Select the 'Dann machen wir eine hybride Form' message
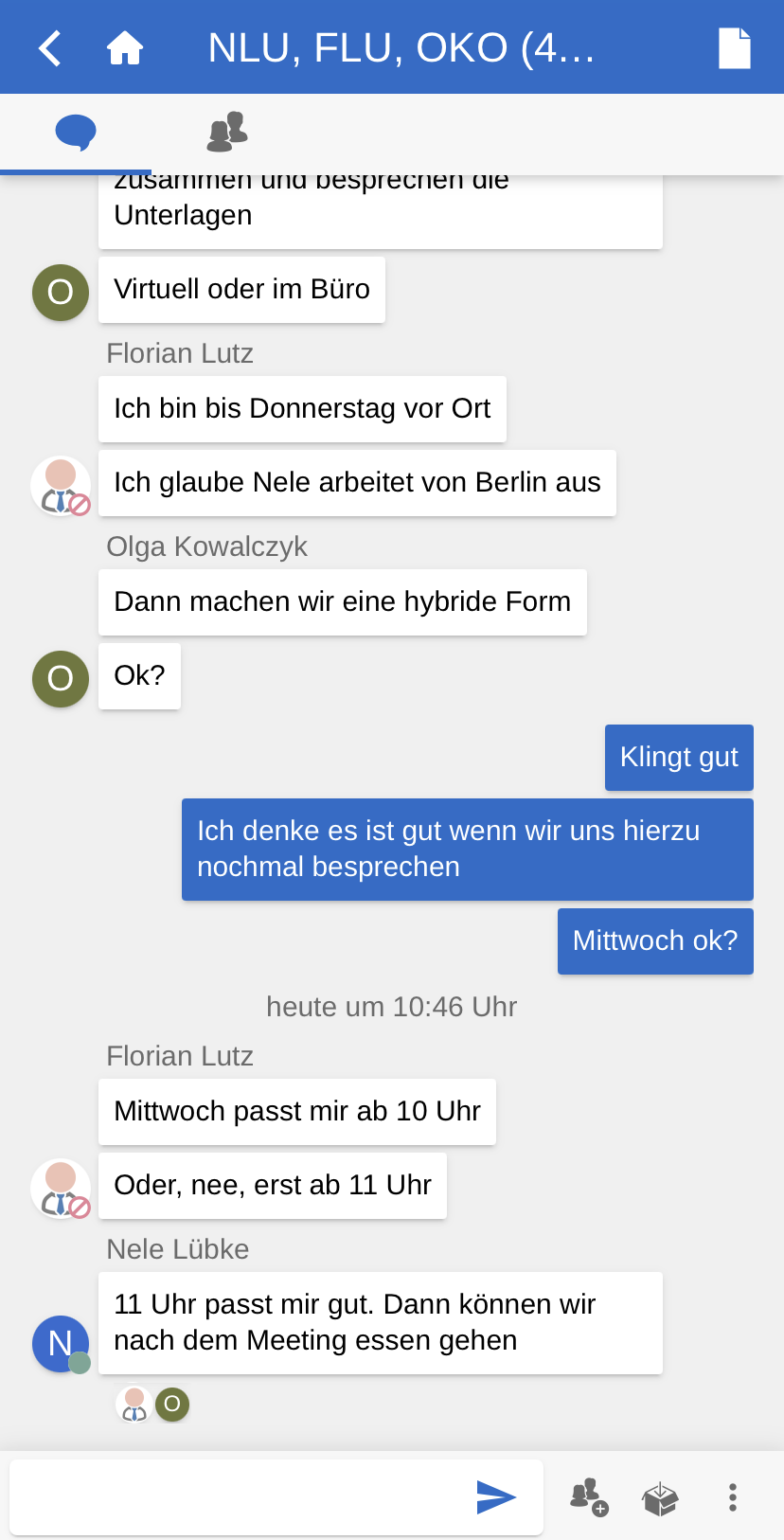Viewport: 784px width, 1540px height. [342, 602]
